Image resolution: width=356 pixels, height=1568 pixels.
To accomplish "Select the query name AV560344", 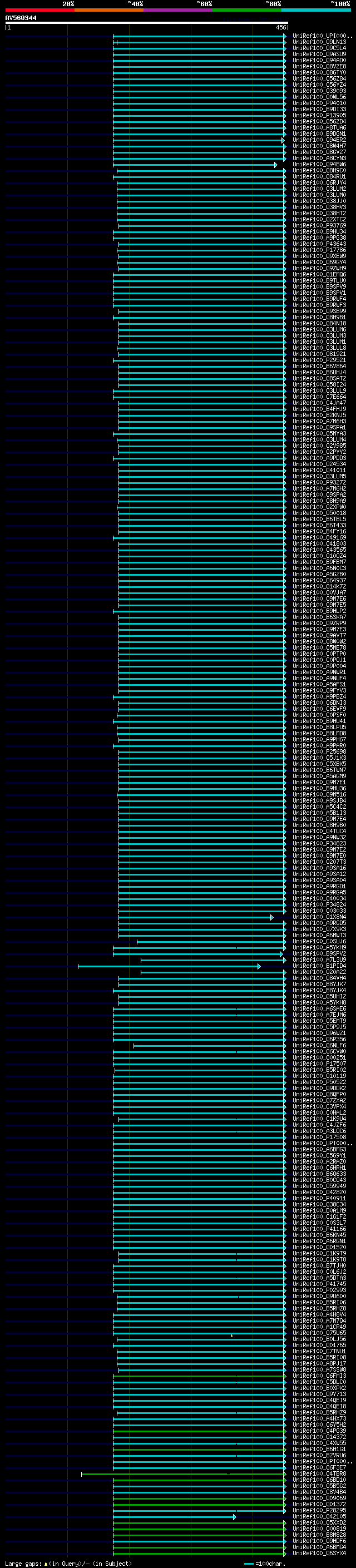I will click(x=21, y=18).
